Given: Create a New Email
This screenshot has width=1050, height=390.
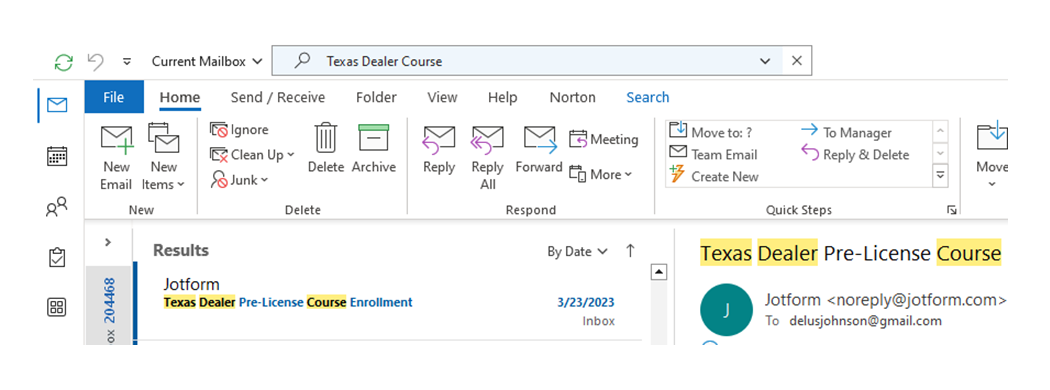Looking at the screenshot, I should [x=117, y=157].
